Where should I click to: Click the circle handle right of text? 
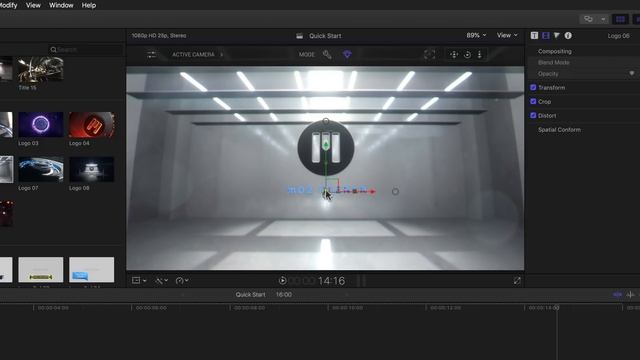pyautogui.click(x=395, y=191)
